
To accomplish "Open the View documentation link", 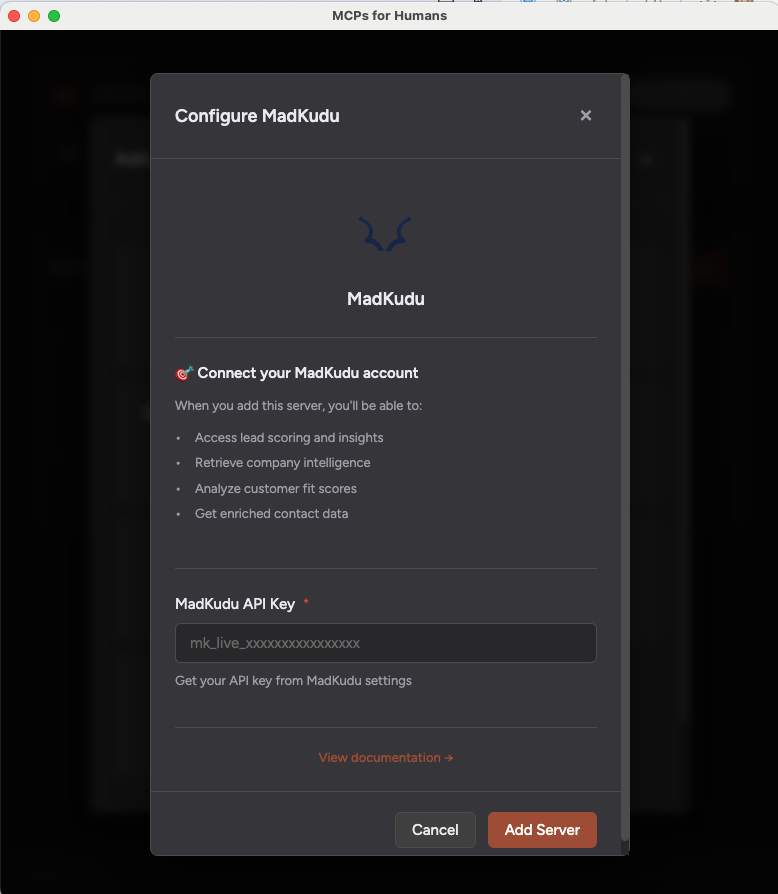I will point(385,758).
